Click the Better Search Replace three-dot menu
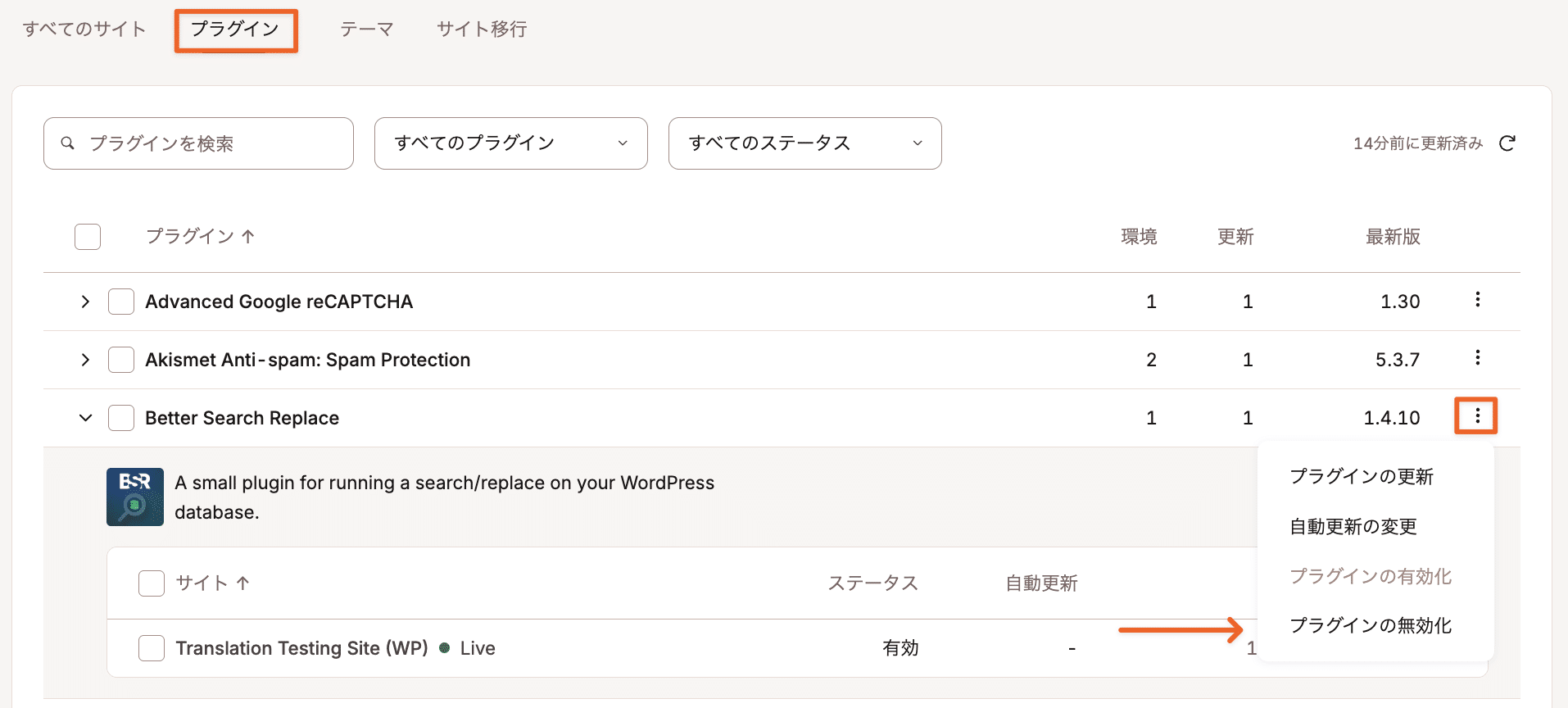 [x=1476, y=416]
